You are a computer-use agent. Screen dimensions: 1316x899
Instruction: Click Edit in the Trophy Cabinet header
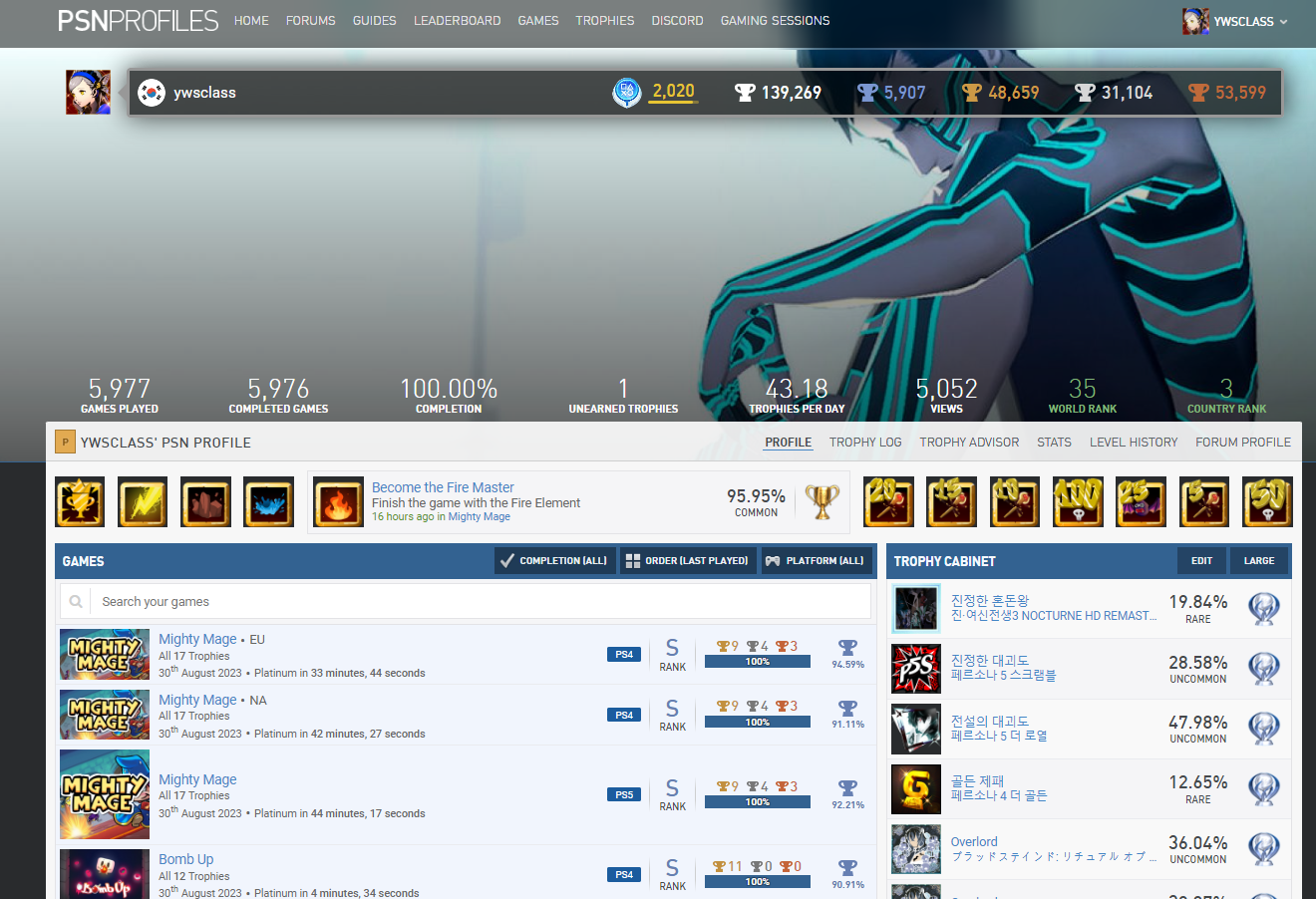[1202, 561]
